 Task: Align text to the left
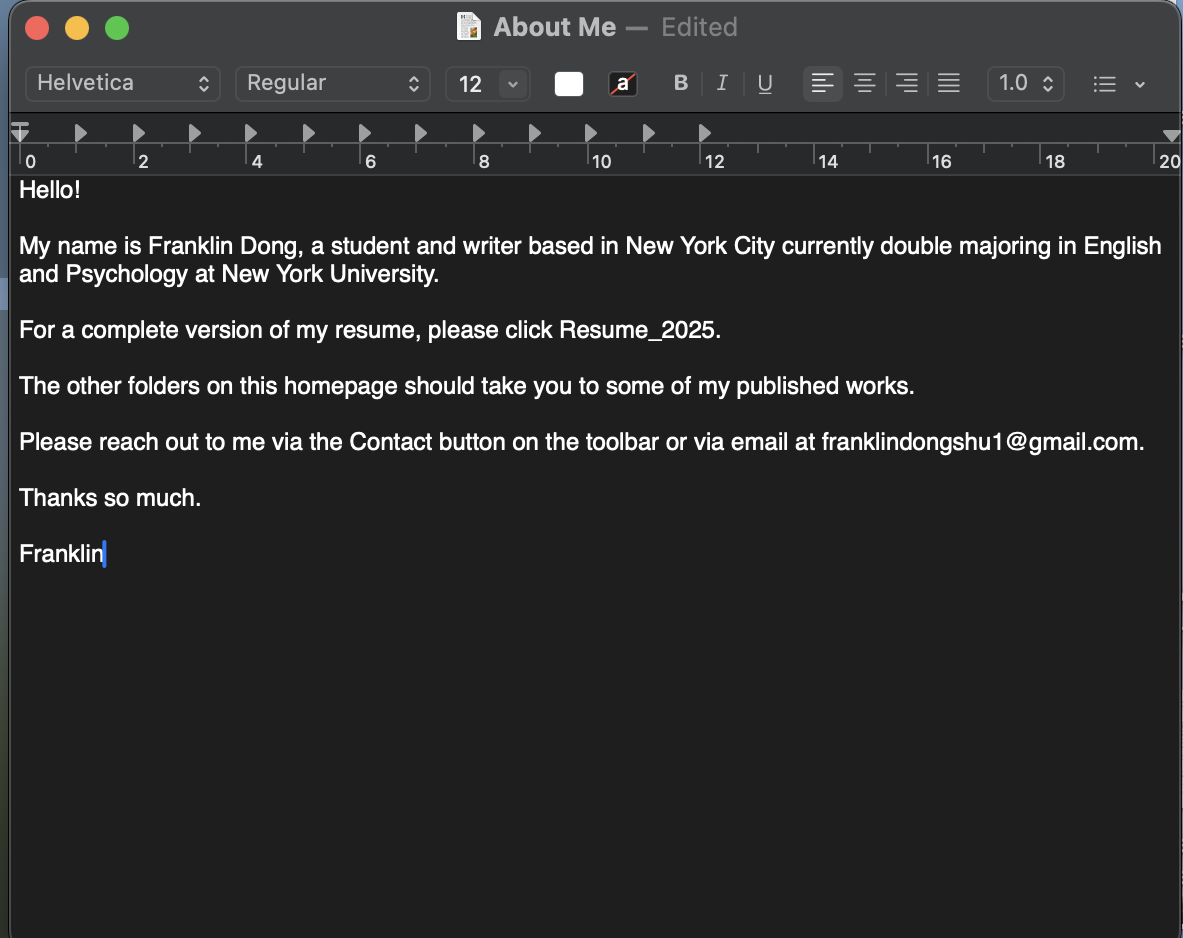[822, 83]
